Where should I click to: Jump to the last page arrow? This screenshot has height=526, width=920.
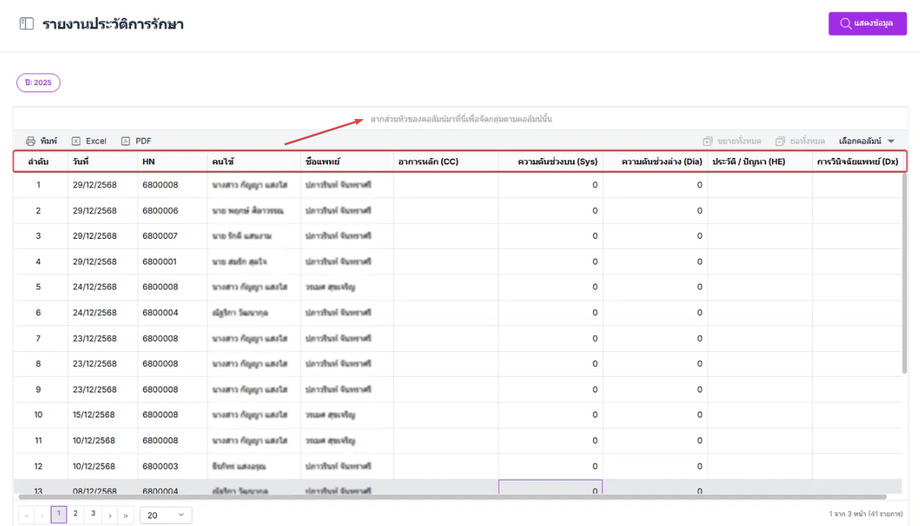pyautogui.click(x=126, y=515)
